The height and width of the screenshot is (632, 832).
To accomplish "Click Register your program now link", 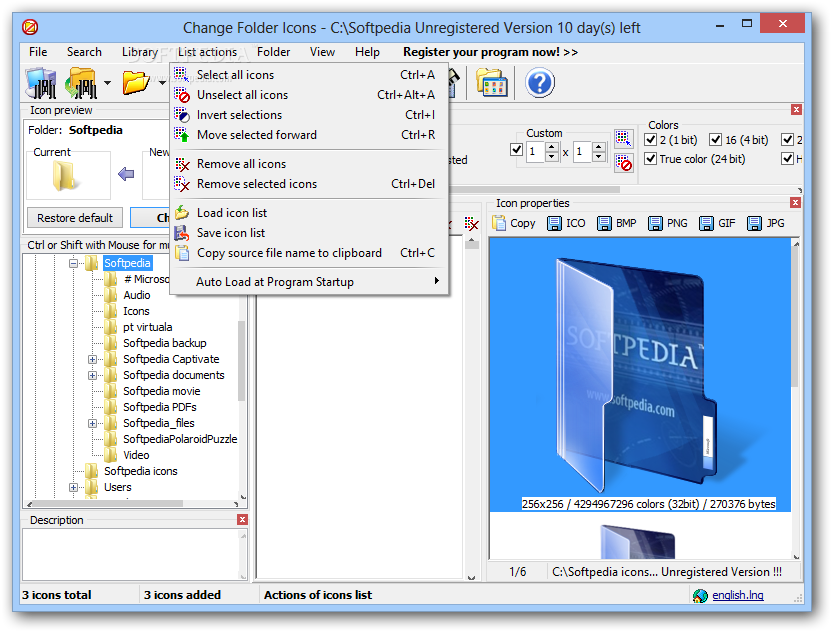I will coord(490,52).
